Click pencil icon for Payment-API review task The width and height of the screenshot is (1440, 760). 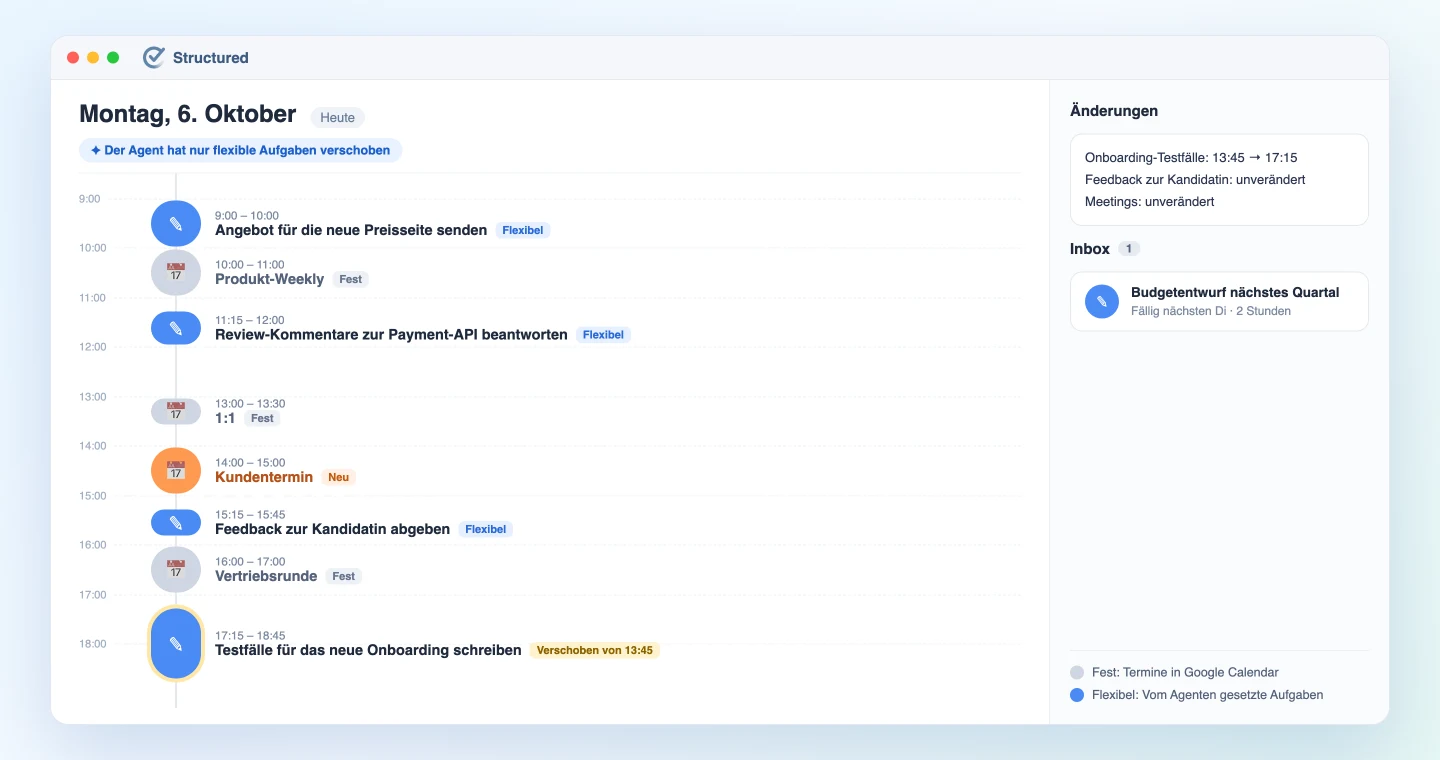pos(176,327)
